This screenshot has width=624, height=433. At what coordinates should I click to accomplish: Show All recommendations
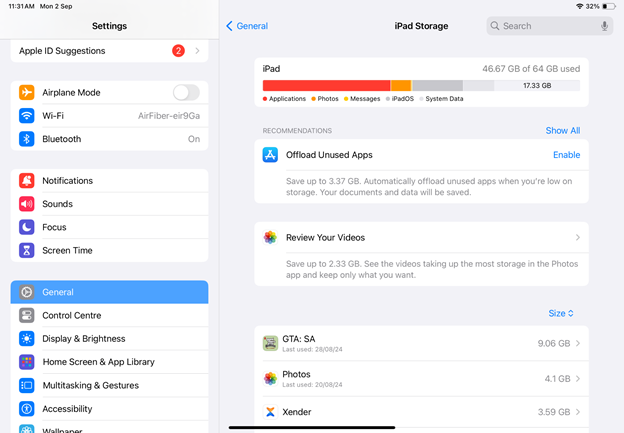(563, 131)
